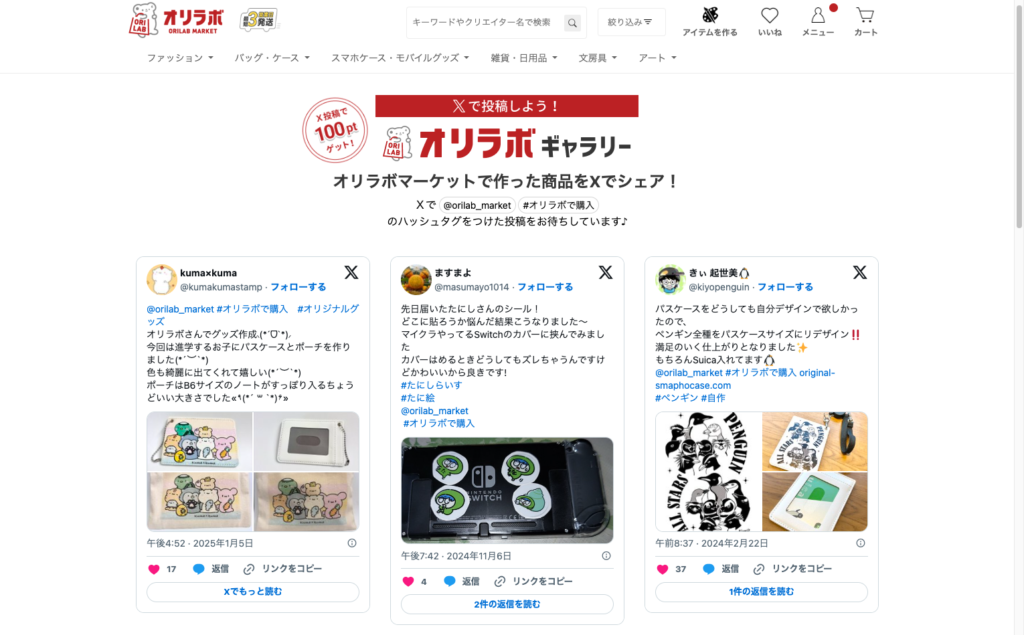Open the 絞り込み filter dropdown
This screenshot has height=635, width=1024.
point(630,22)
